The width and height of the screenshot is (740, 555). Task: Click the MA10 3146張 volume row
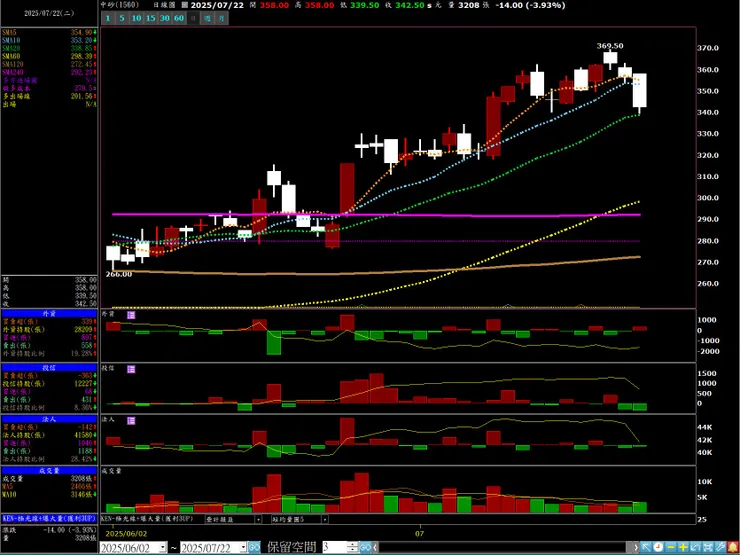click(49, 495)
